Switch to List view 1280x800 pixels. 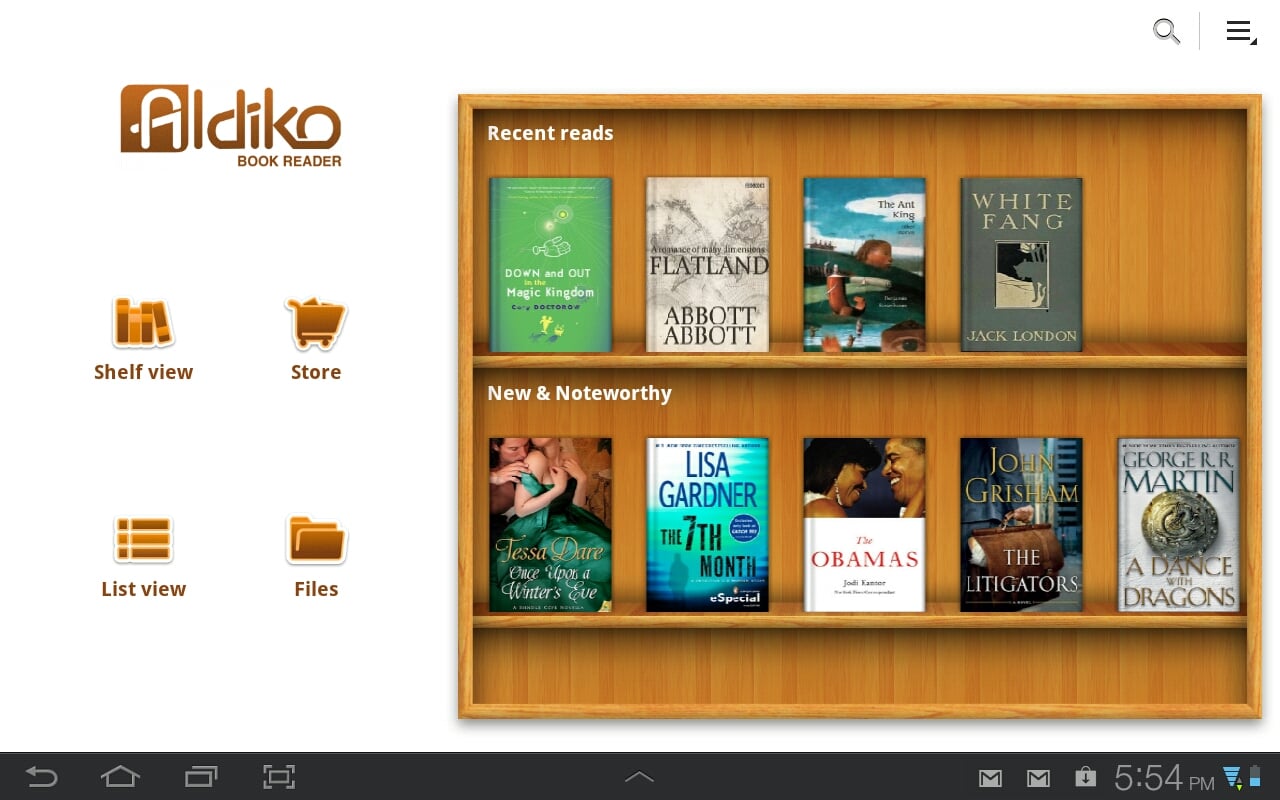pyautogui.click(x=143, y=555)
